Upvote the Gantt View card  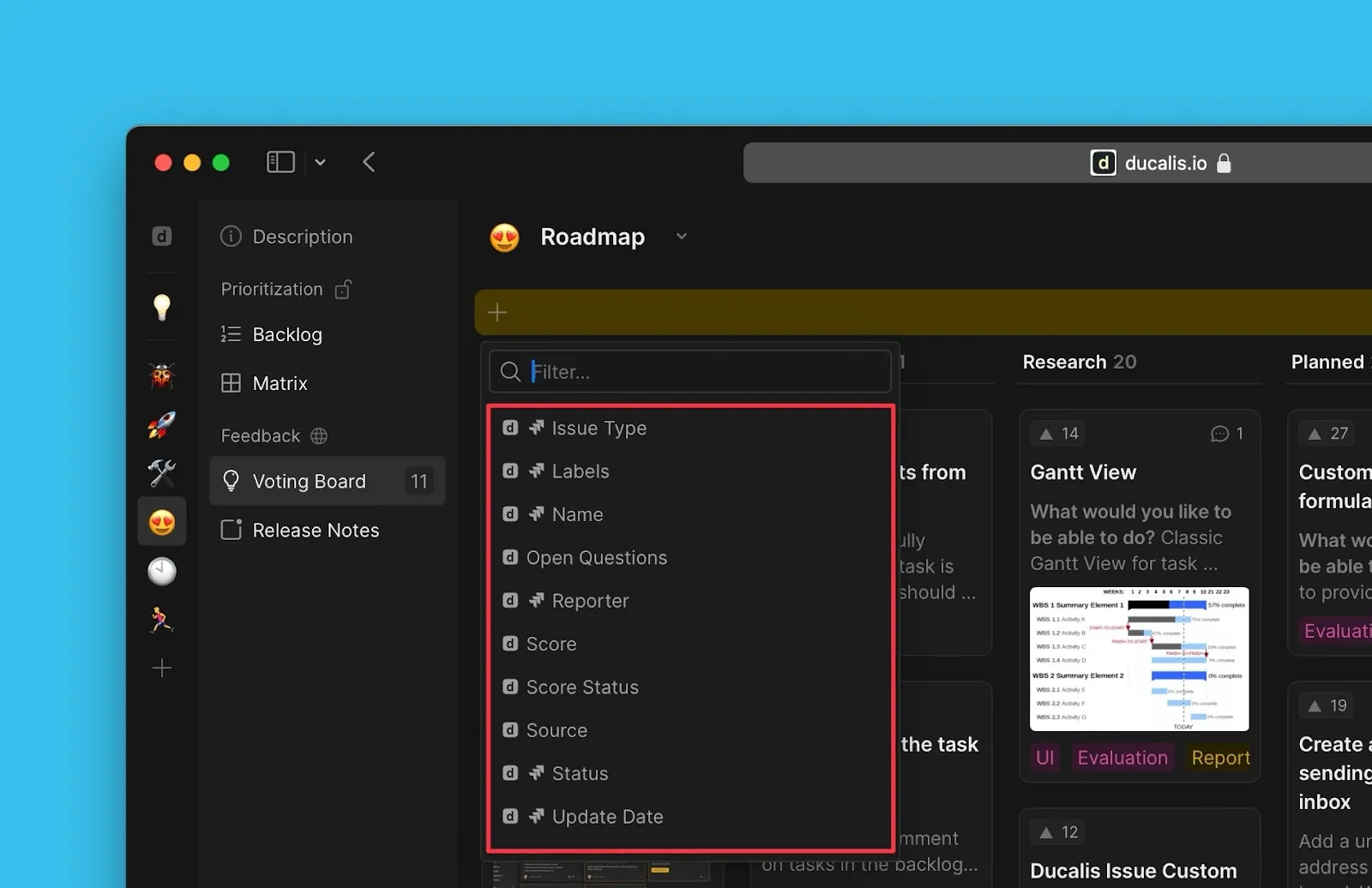[1058, 434]
